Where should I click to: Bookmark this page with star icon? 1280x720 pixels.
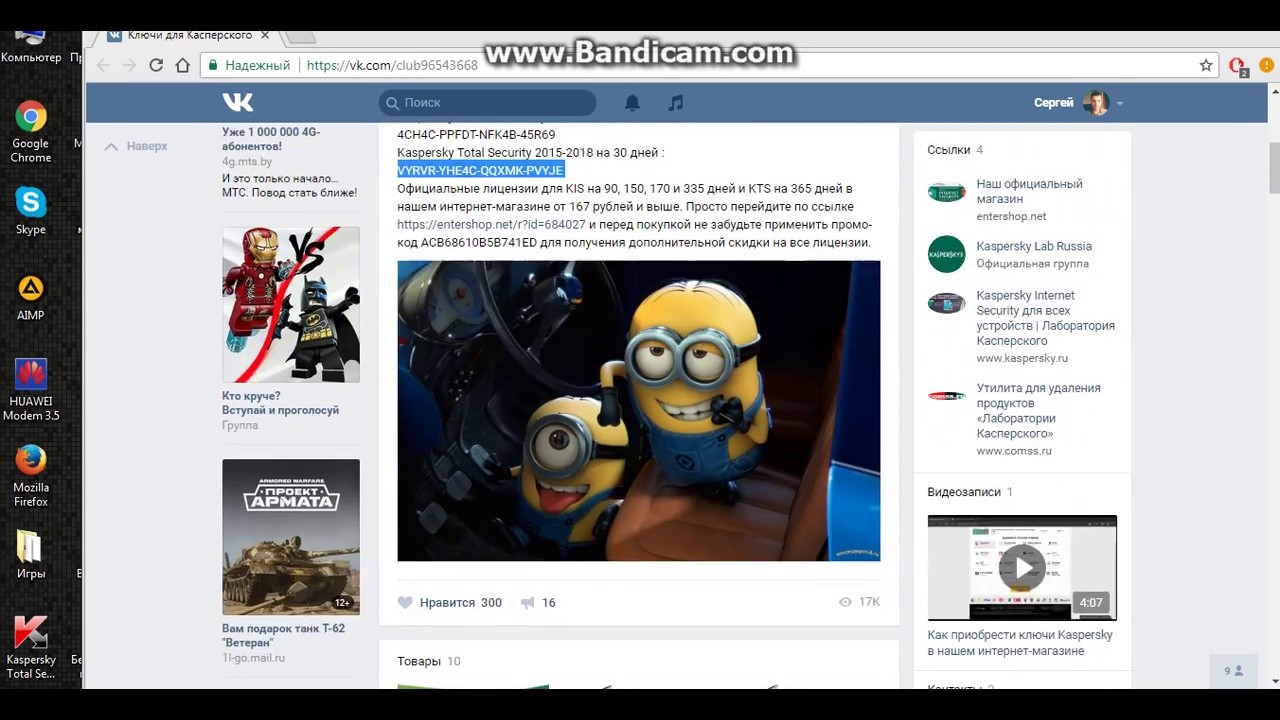point(1206,65)
